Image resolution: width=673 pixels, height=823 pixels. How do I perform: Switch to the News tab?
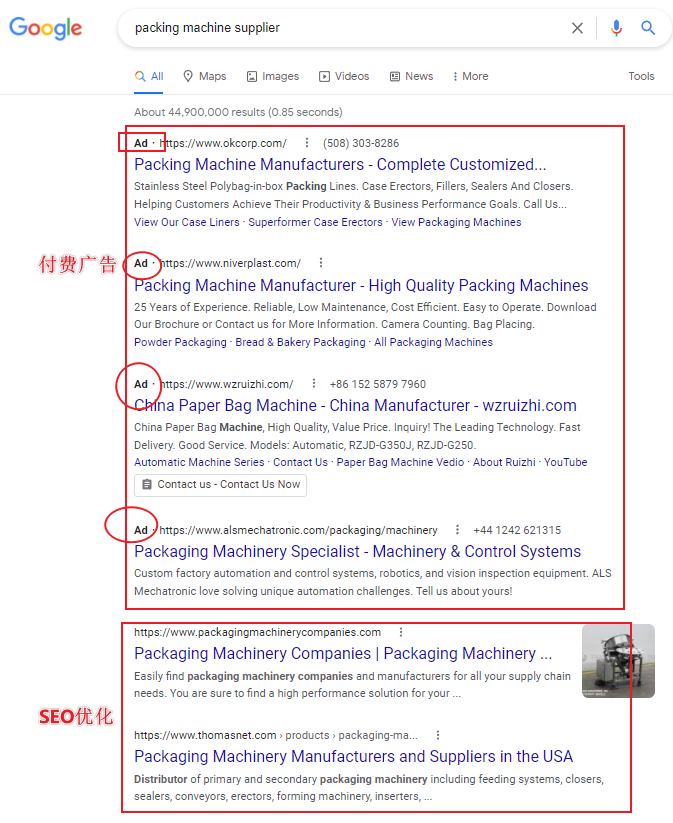(x=412, y=77)
